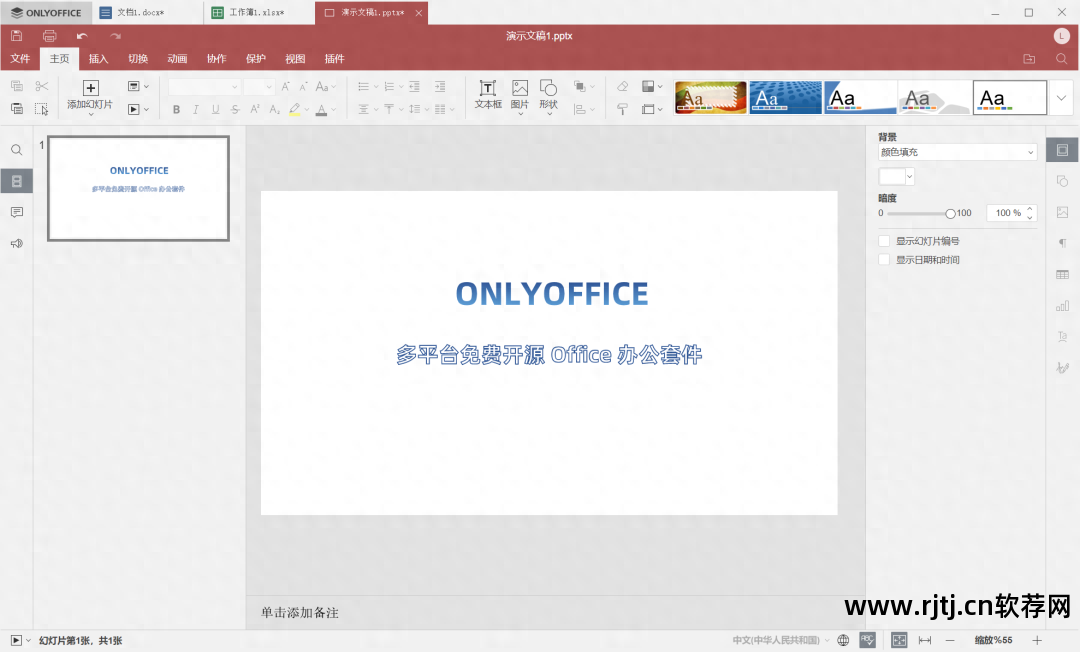Start slideshow from status bar play icon
The height and width of the screenshot is (652, 1080).
(15, 640)
